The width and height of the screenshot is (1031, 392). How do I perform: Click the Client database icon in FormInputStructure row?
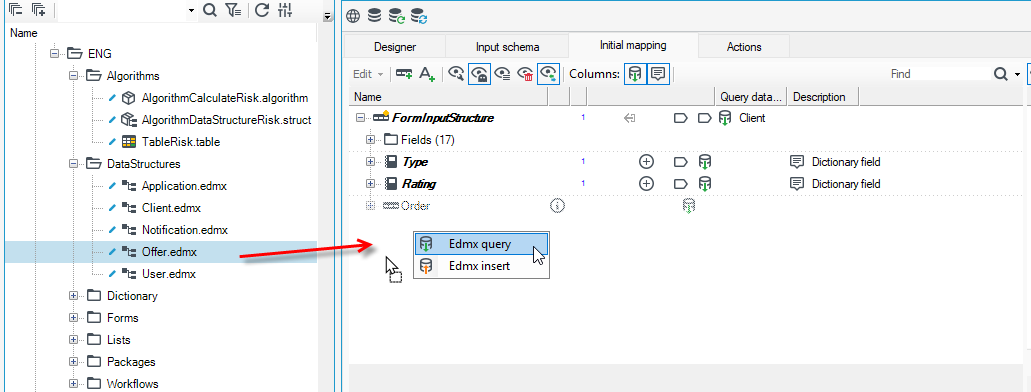tap(725, 118)
